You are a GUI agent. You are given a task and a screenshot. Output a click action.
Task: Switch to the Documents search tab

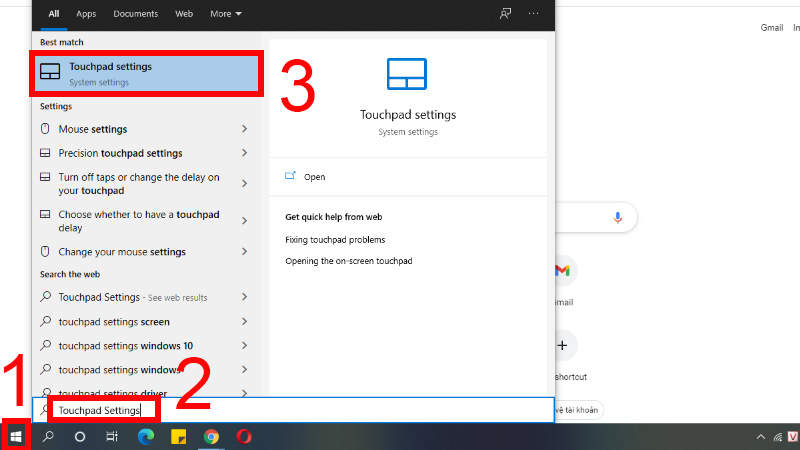136,14
